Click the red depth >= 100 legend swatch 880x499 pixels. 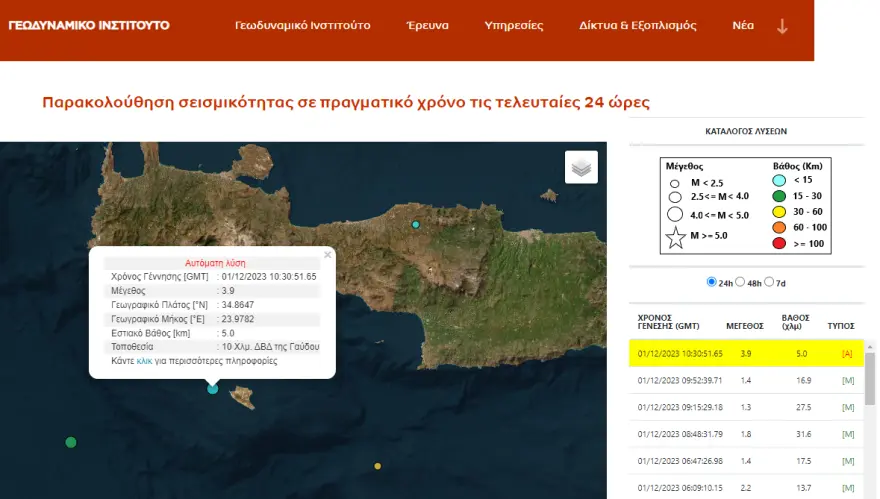(780, 243)
